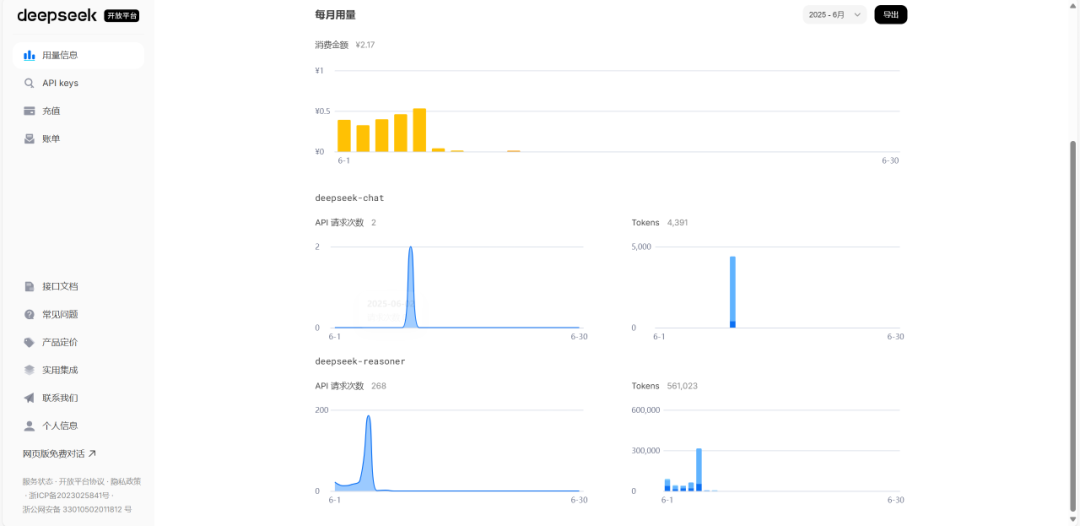Click the question mark icon beside 常见问题
Image resolution: width=1080 pixels, height=526 pixels.
(29, 315)
